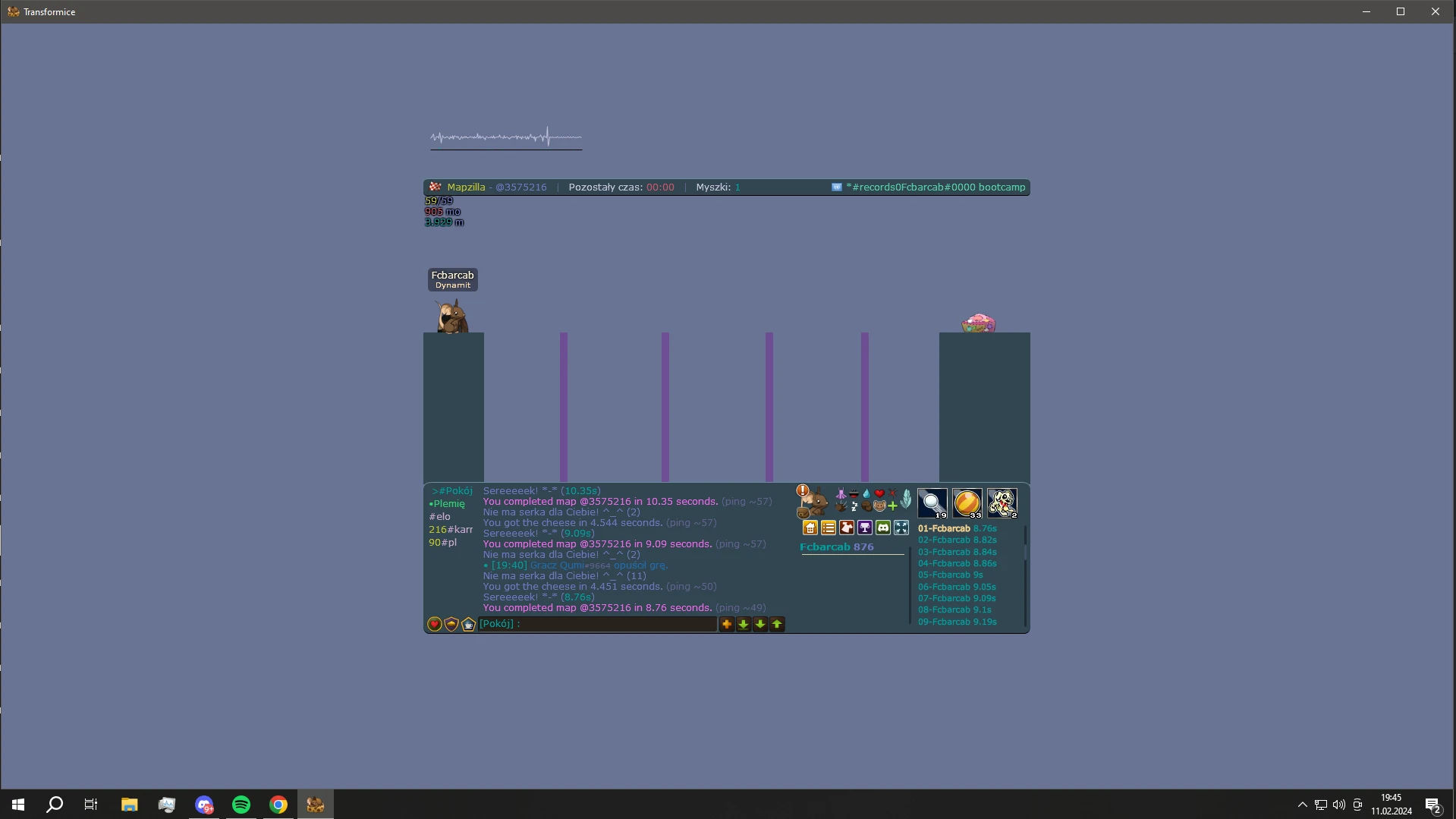Click the blue room icon beside room name
The height and width of the screenshot is (819, 1456).
pos(837,187)
